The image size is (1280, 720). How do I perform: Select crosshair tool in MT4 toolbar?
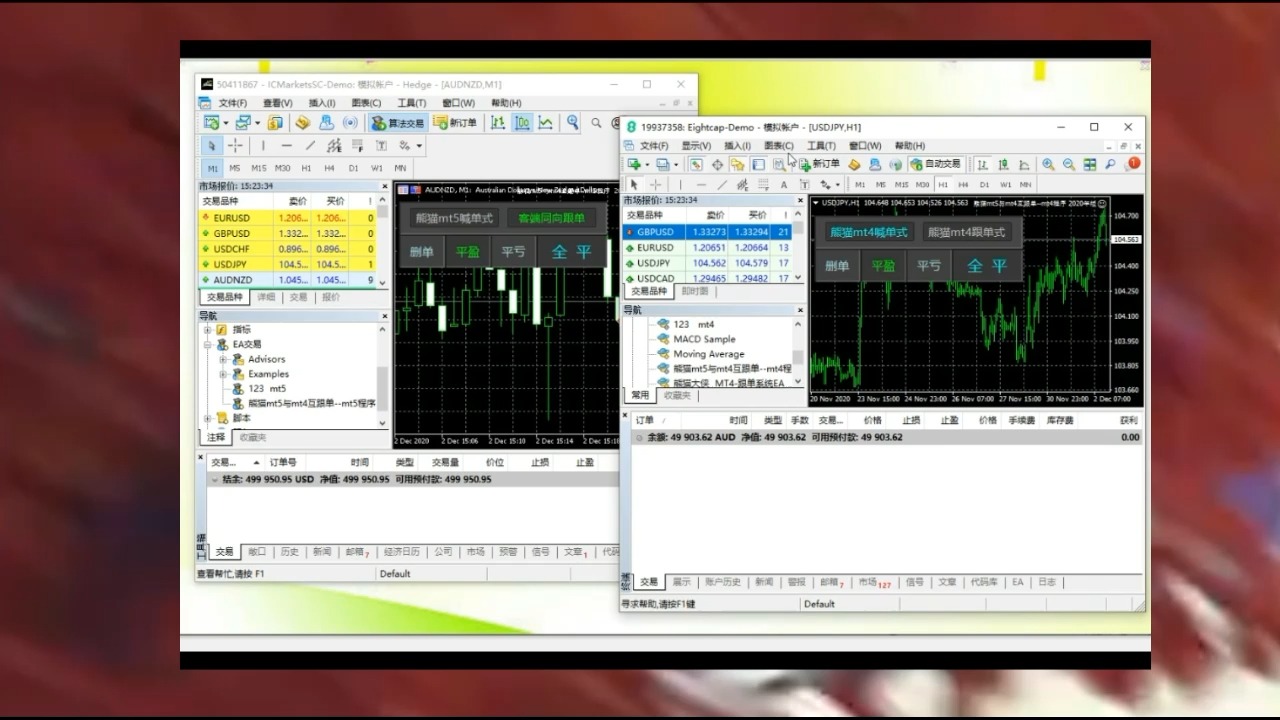656,184
